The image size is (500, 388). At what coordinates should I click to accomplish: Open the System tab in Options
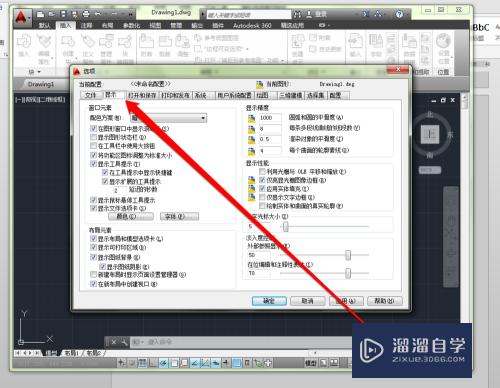pos(204,95)
